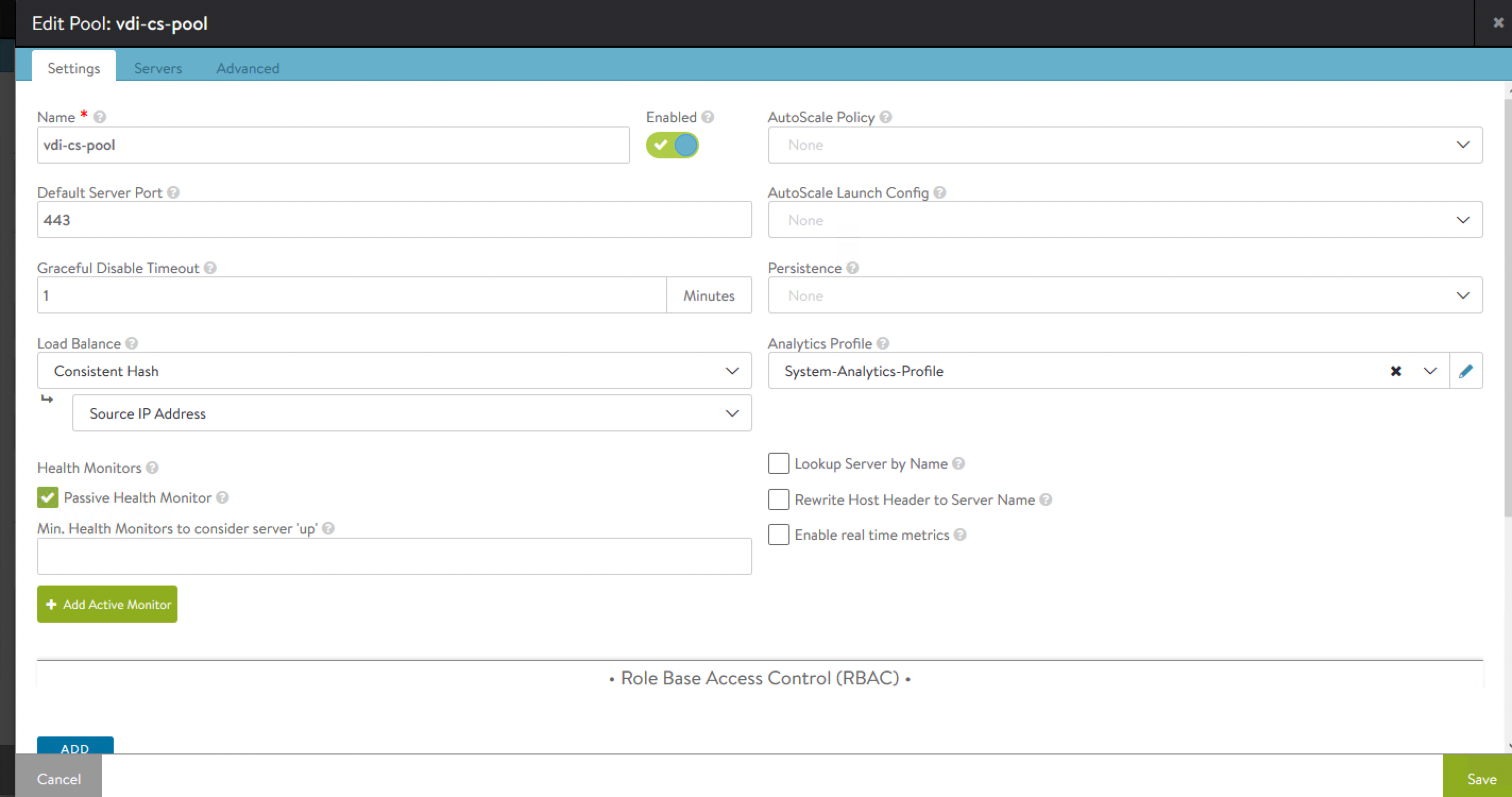Clear the System-Analytics-Profile selection with X
This screenshot has width=1512, height=797.
pos(1396,371)
